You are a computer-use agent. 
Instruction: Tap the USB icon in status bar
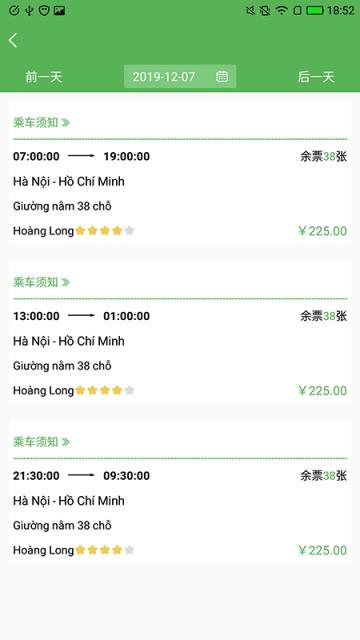(29, 10)
